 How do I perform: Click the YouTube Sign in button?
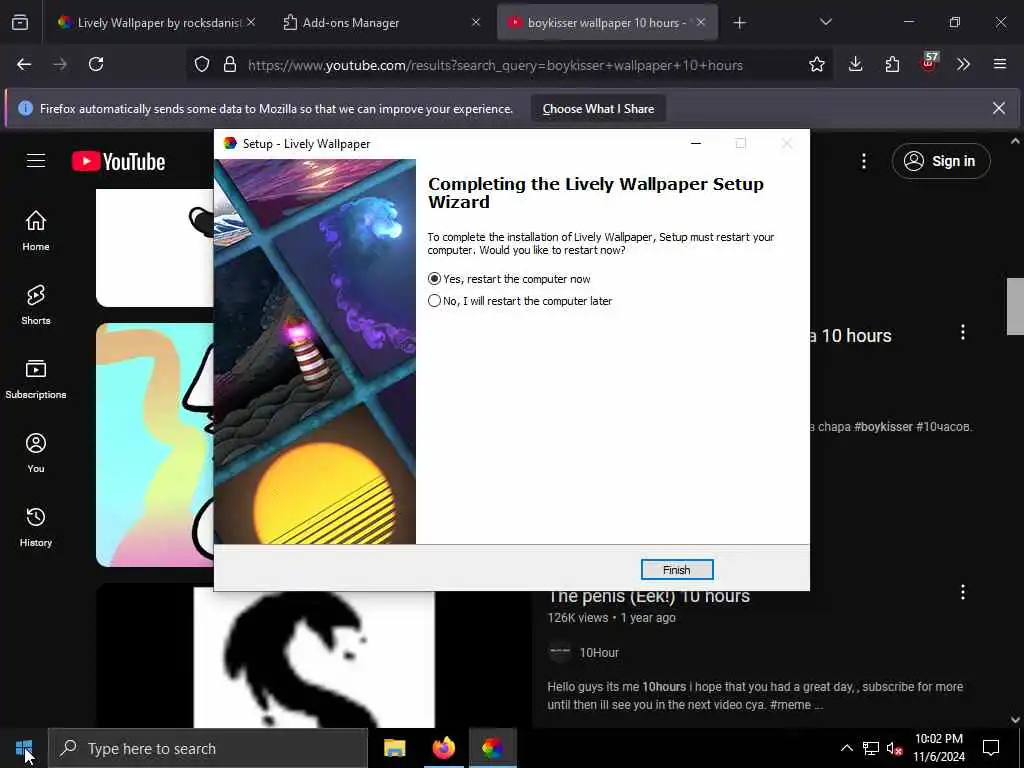tap(941, 161)
